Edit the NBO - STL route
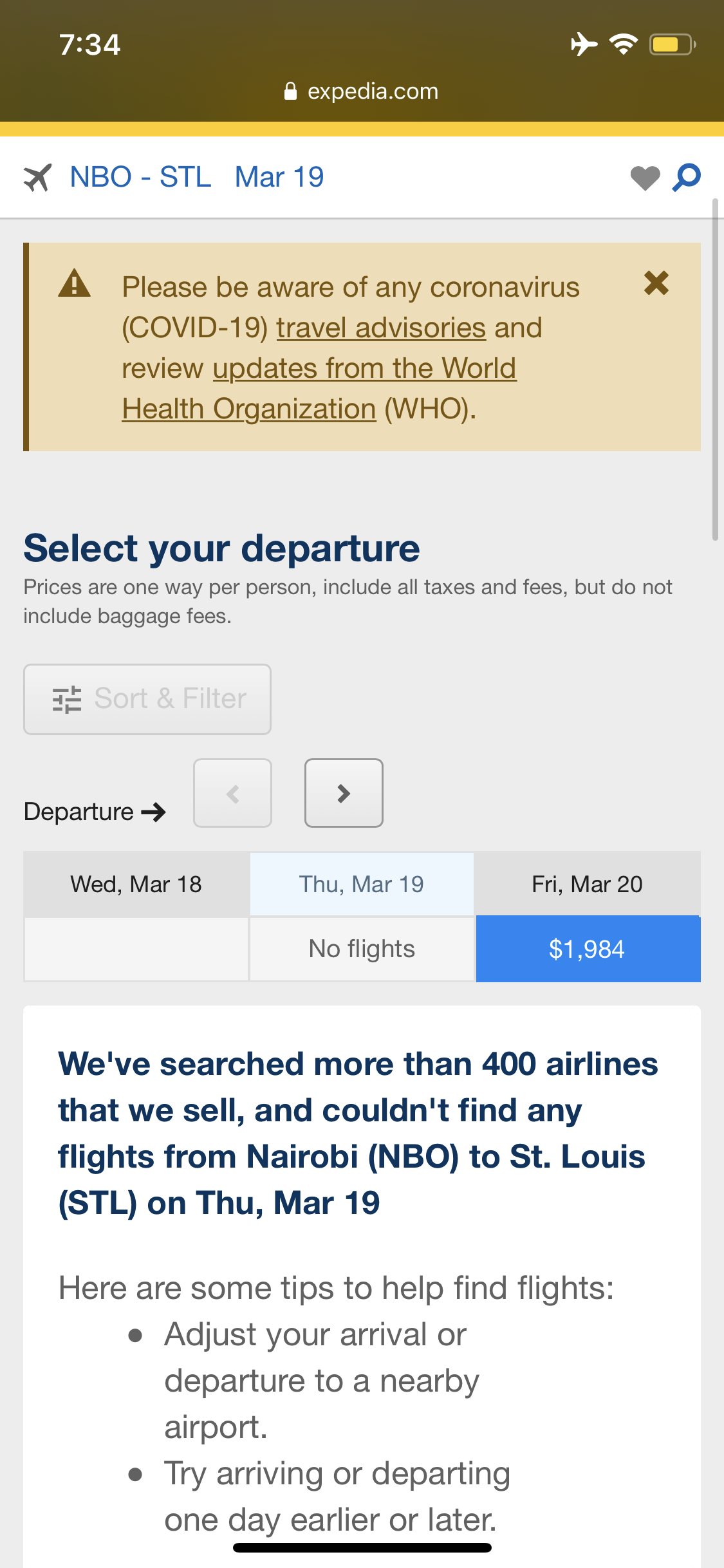 pos(140,177)
